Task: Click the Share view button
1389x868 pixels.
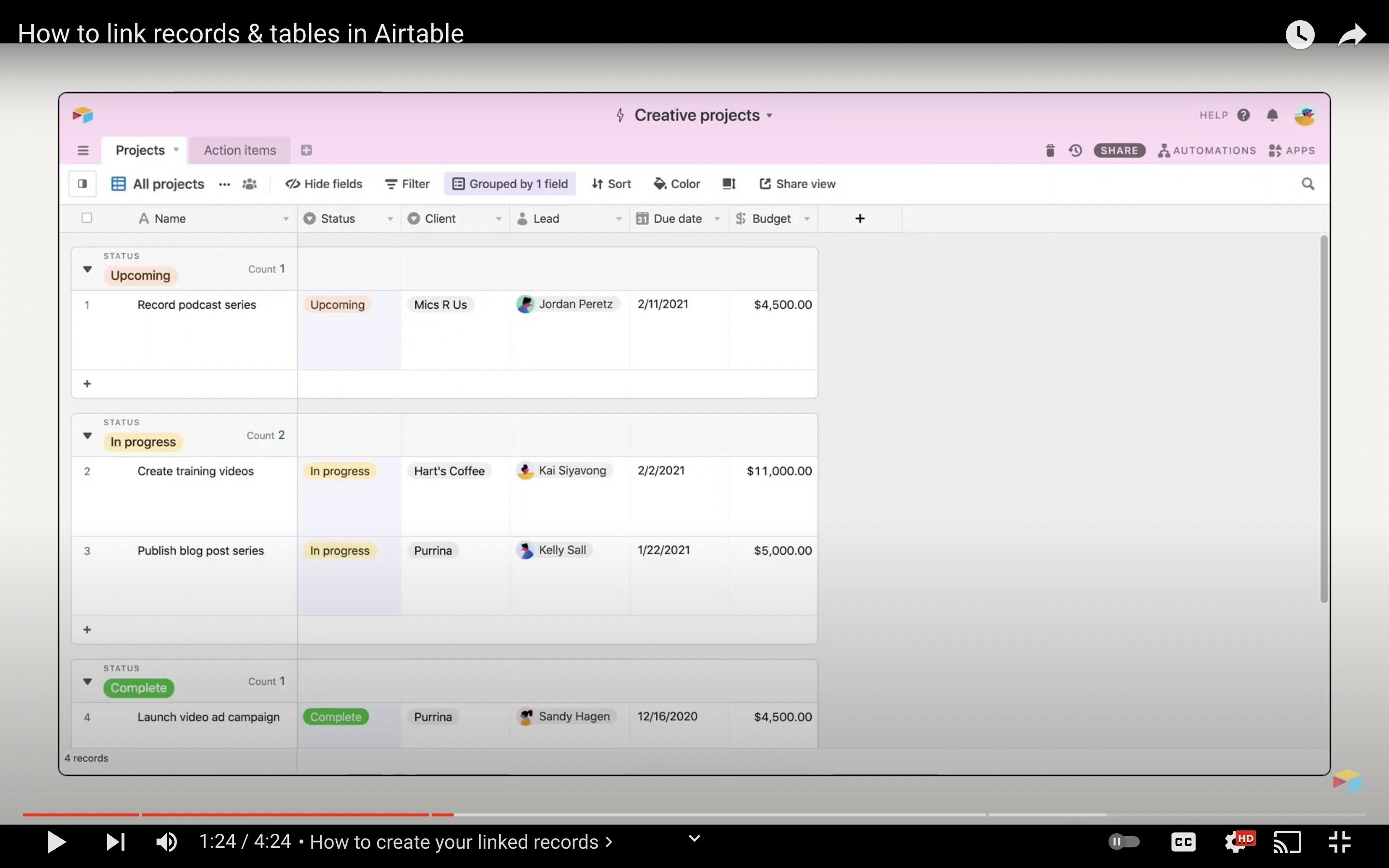Action: click(x=797, y=184)
